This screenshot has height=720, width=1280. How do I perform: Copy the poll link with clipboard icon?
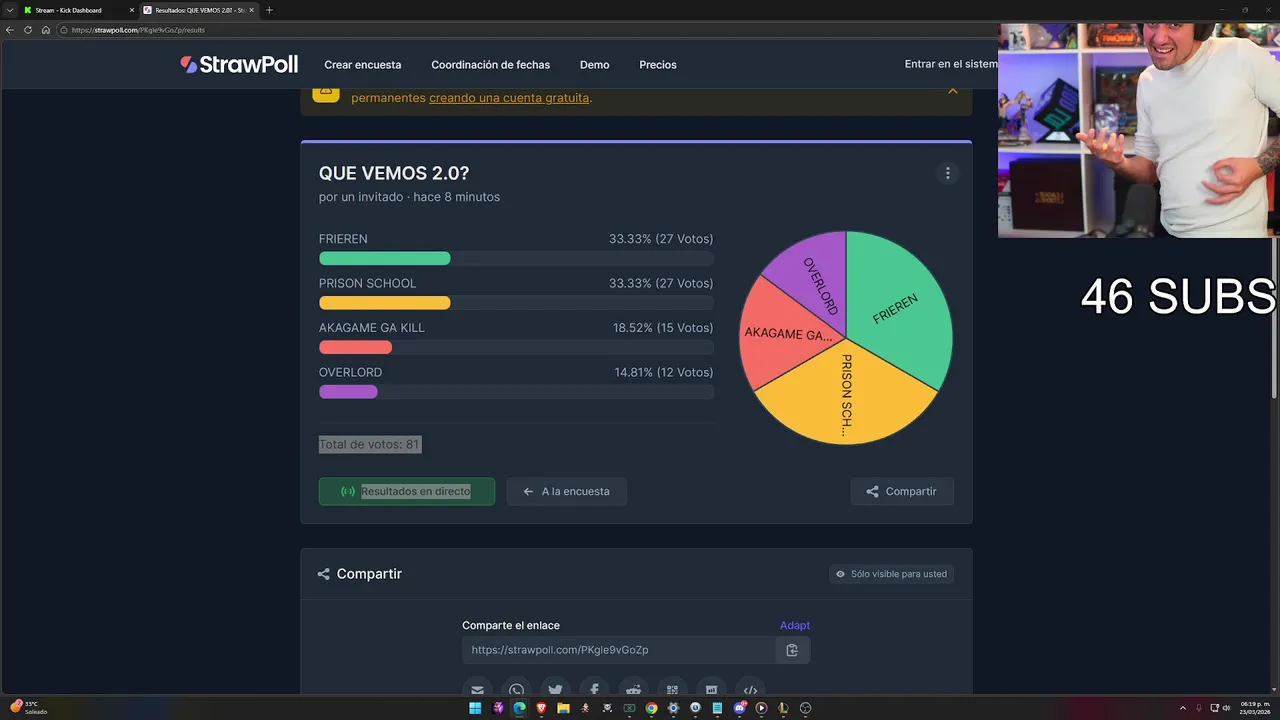click(792, 650)
